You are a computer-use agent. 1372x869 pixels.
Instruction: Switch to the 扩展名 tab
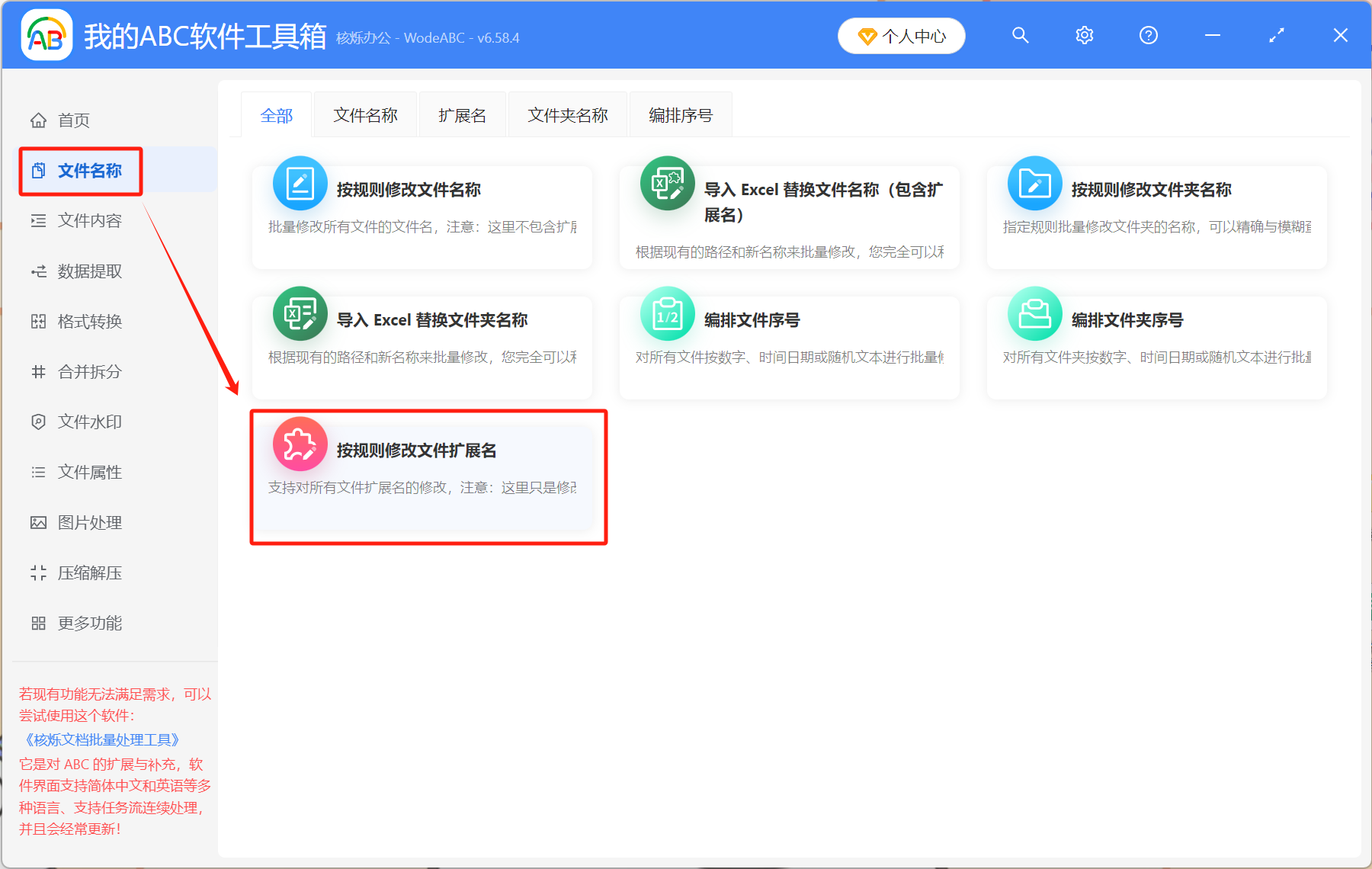(x=462, y=114)
